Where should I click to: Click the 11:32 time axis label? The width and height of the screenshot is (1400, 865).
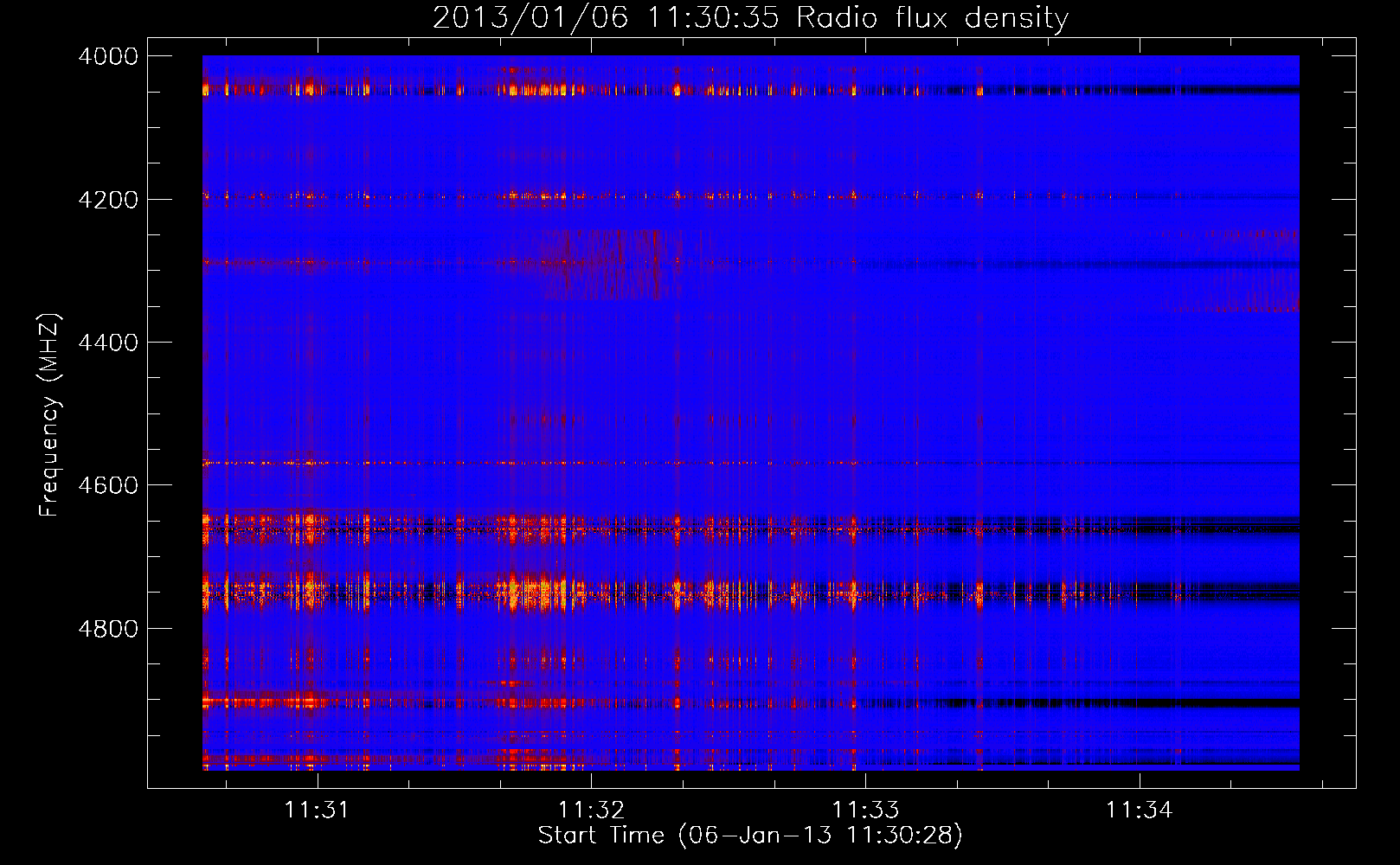591,810
